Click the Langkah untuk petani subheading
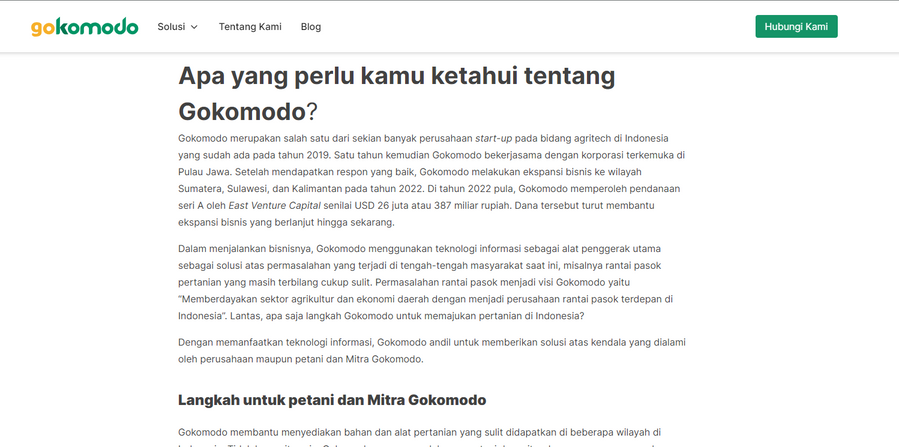 point(331,400)
